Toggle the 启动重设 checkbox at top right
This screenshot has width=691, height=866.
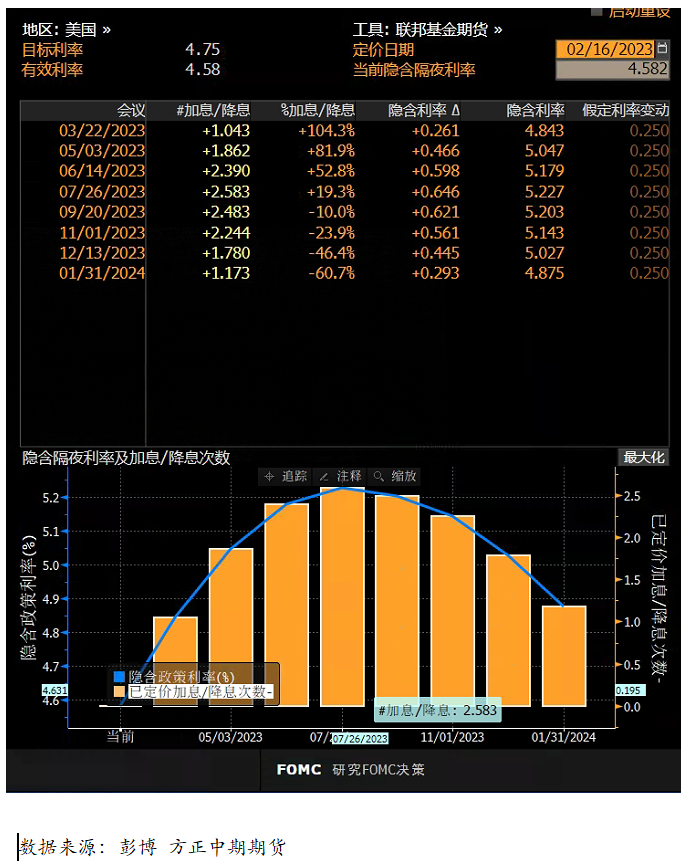[x=597, y=10]
